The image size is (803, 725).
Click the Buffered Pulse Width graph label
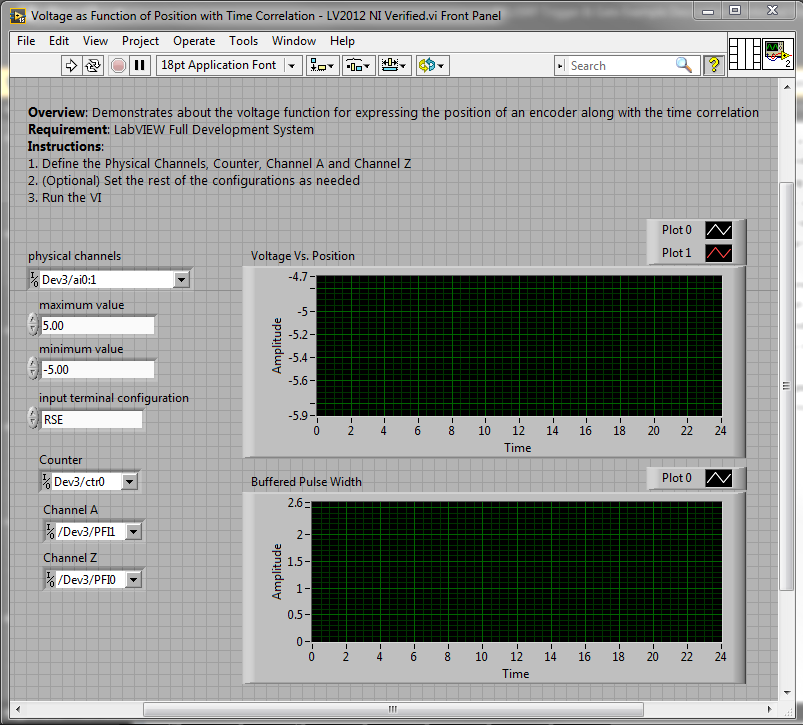click(306, 482)
